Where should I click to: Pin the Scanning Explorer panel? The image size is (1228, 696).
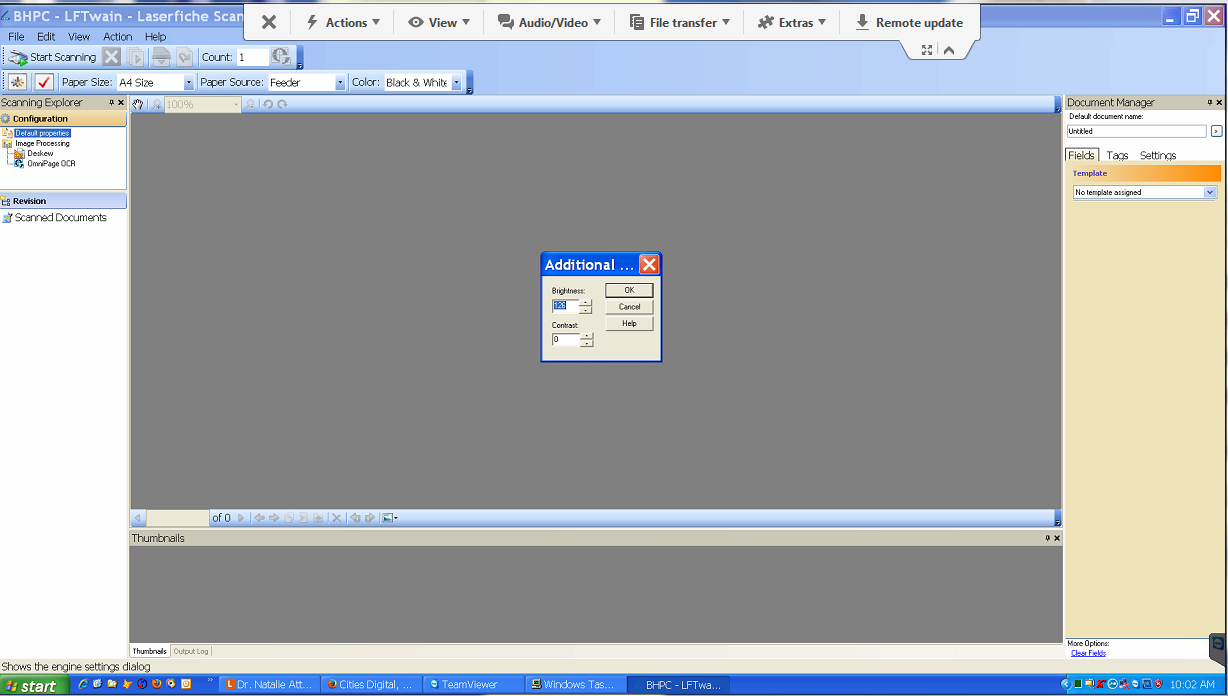pos(112,102)
